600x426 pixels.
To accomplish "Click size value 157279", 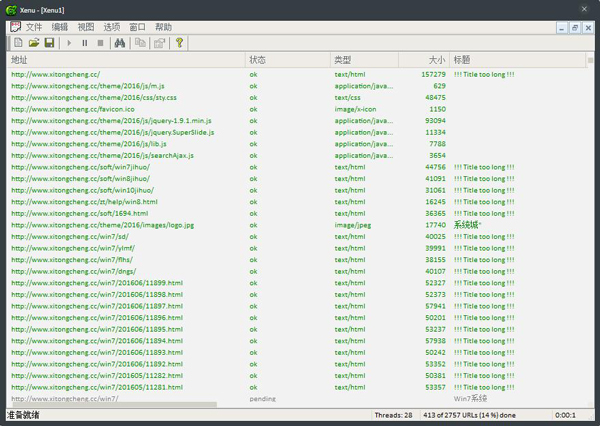I will pyautogui.click(x=433, y=75).
